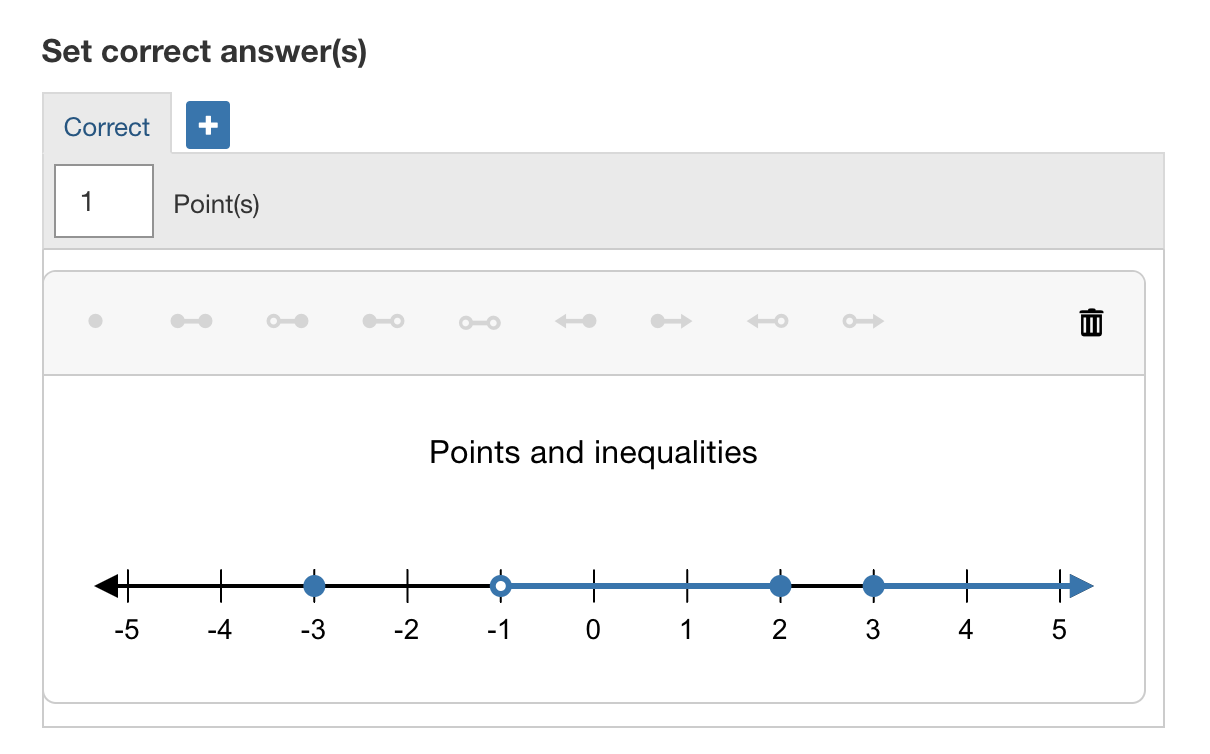Choose the closed-left open-right segment tool
The width and height of the screenshot is (1210, 754).
(383, 321)
